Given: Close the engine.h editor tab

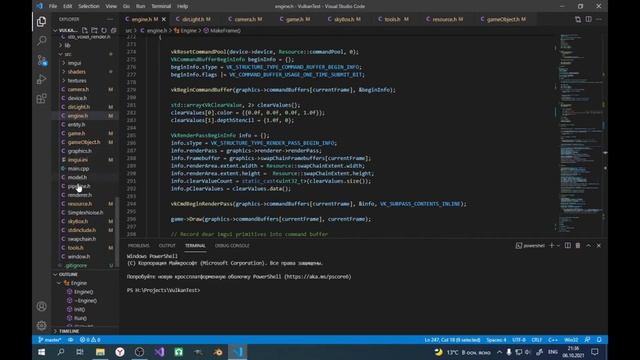Looking at the screenshot, I should point(164,19).
